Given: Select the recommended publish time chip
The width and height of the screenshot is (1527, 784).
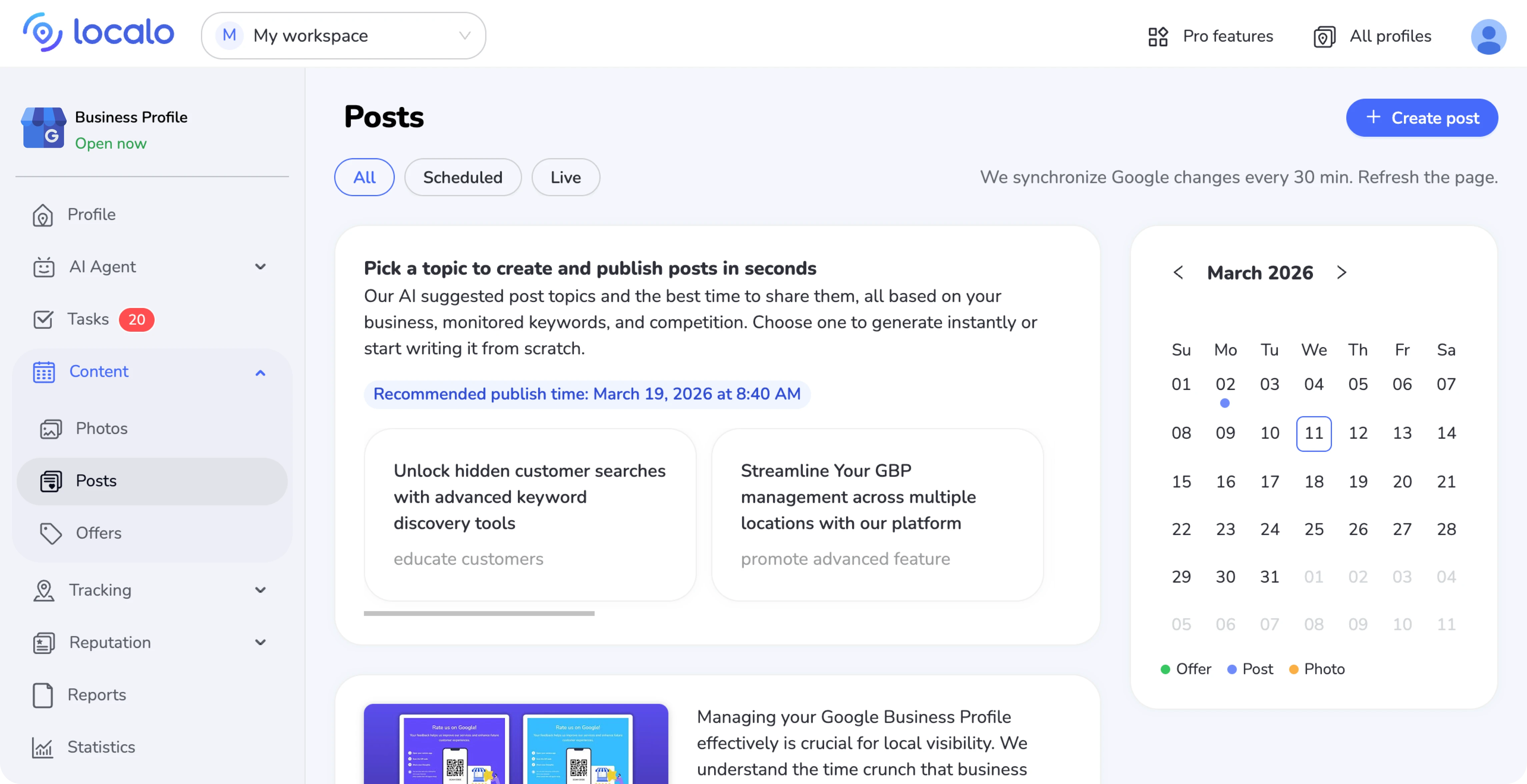Looking at the screenshot, I should pyautogui.click(x=586, y=393).
